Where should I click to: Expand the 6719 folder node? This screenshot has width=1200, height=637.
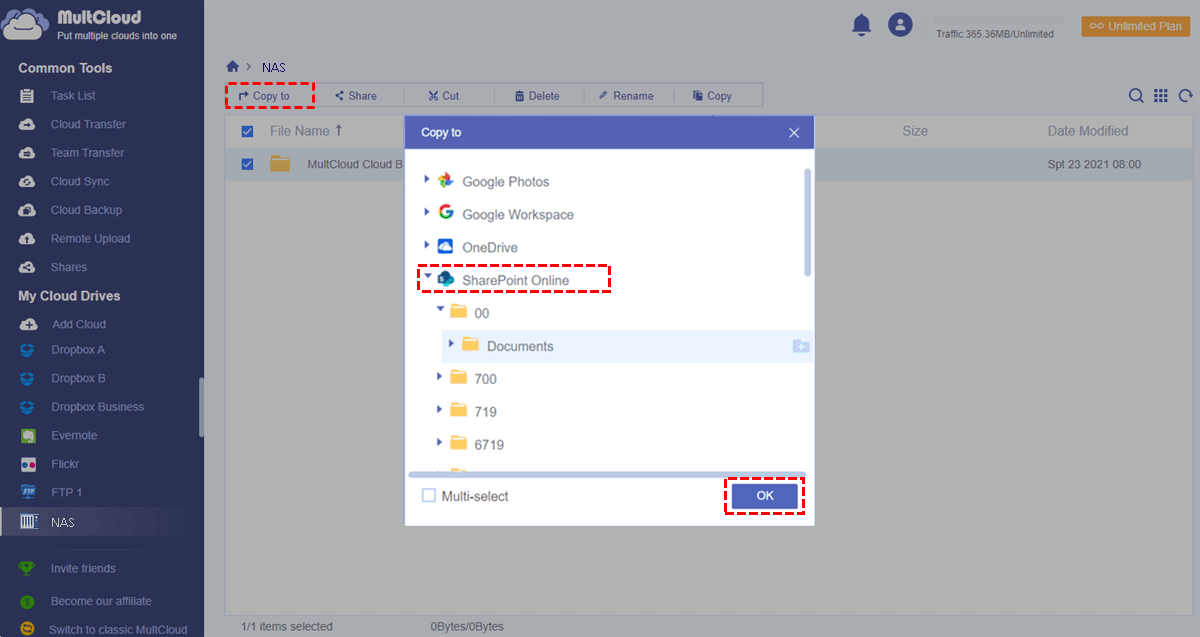(x=439, y=442)
